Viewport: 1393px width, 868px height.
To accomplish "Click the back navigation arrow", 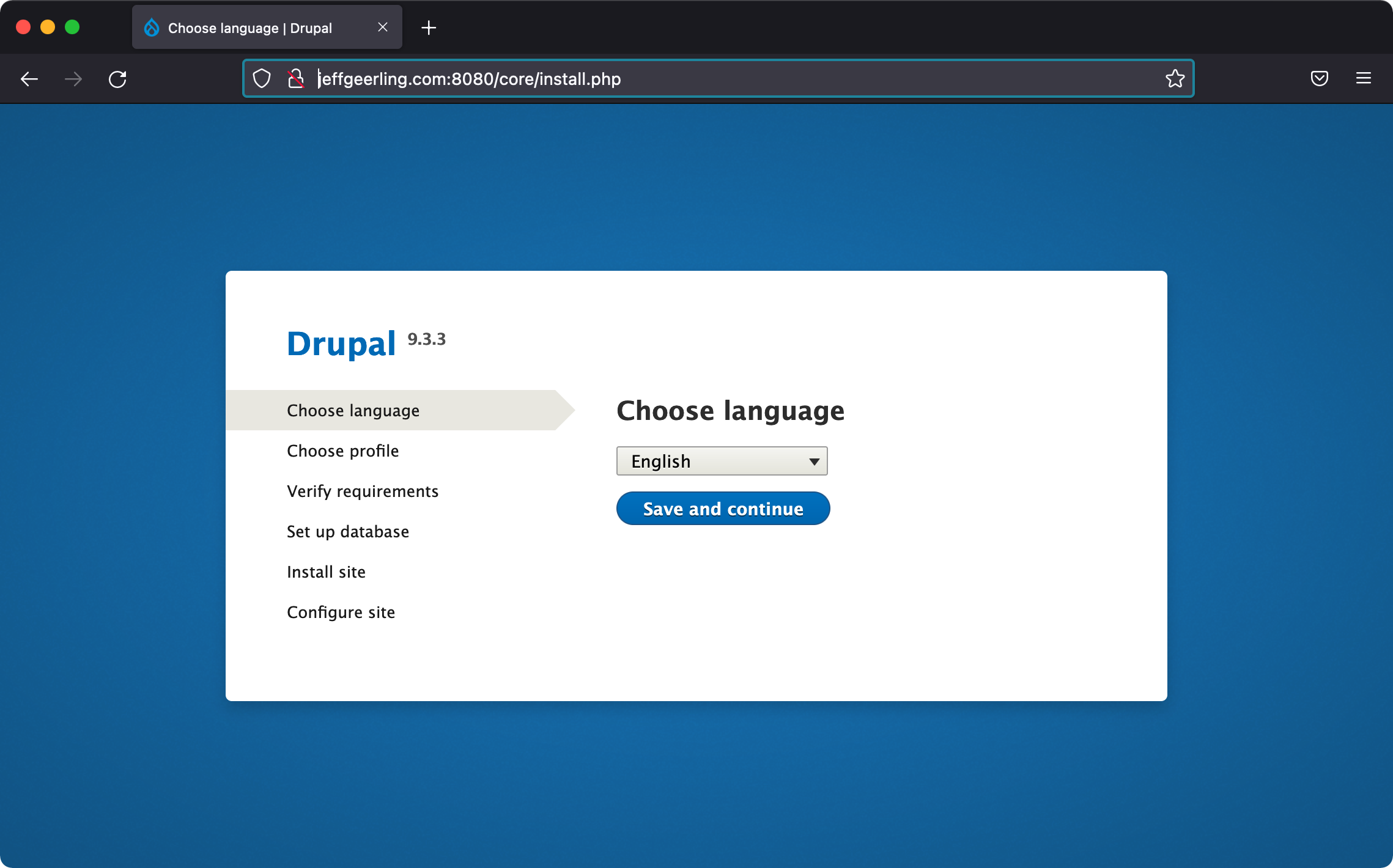I will click(x=29, y=78).
